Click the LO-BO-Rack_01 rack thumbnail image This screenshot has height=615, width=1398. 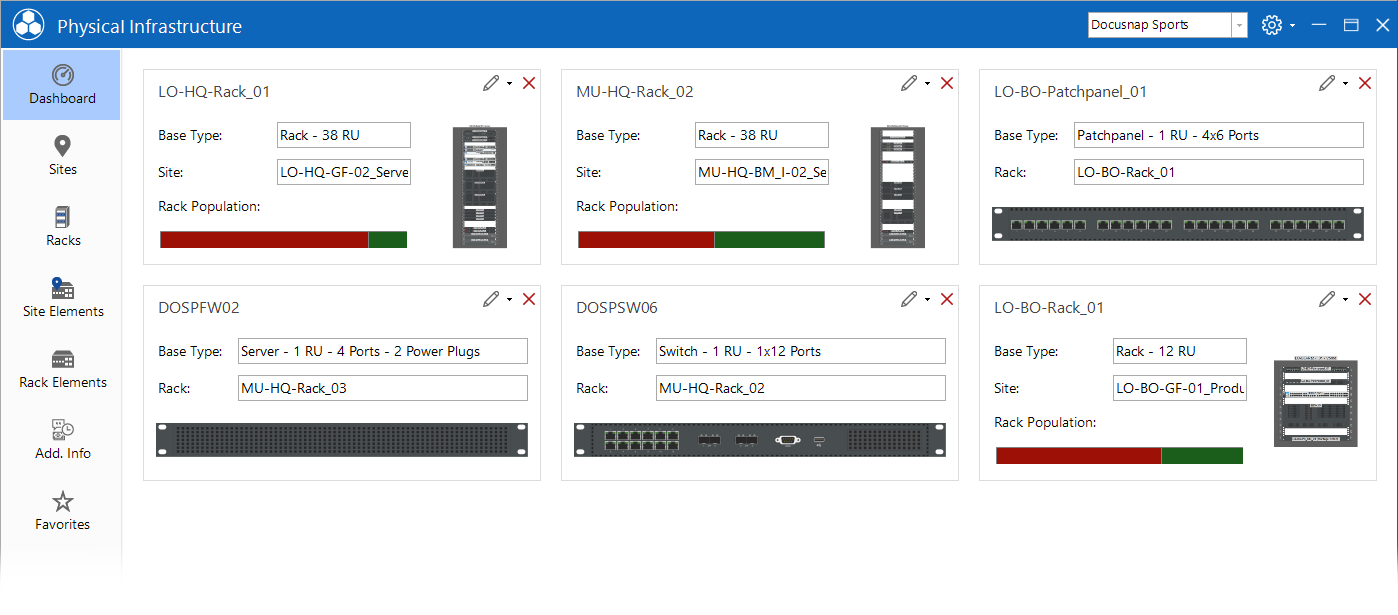tap(1317, 401)
